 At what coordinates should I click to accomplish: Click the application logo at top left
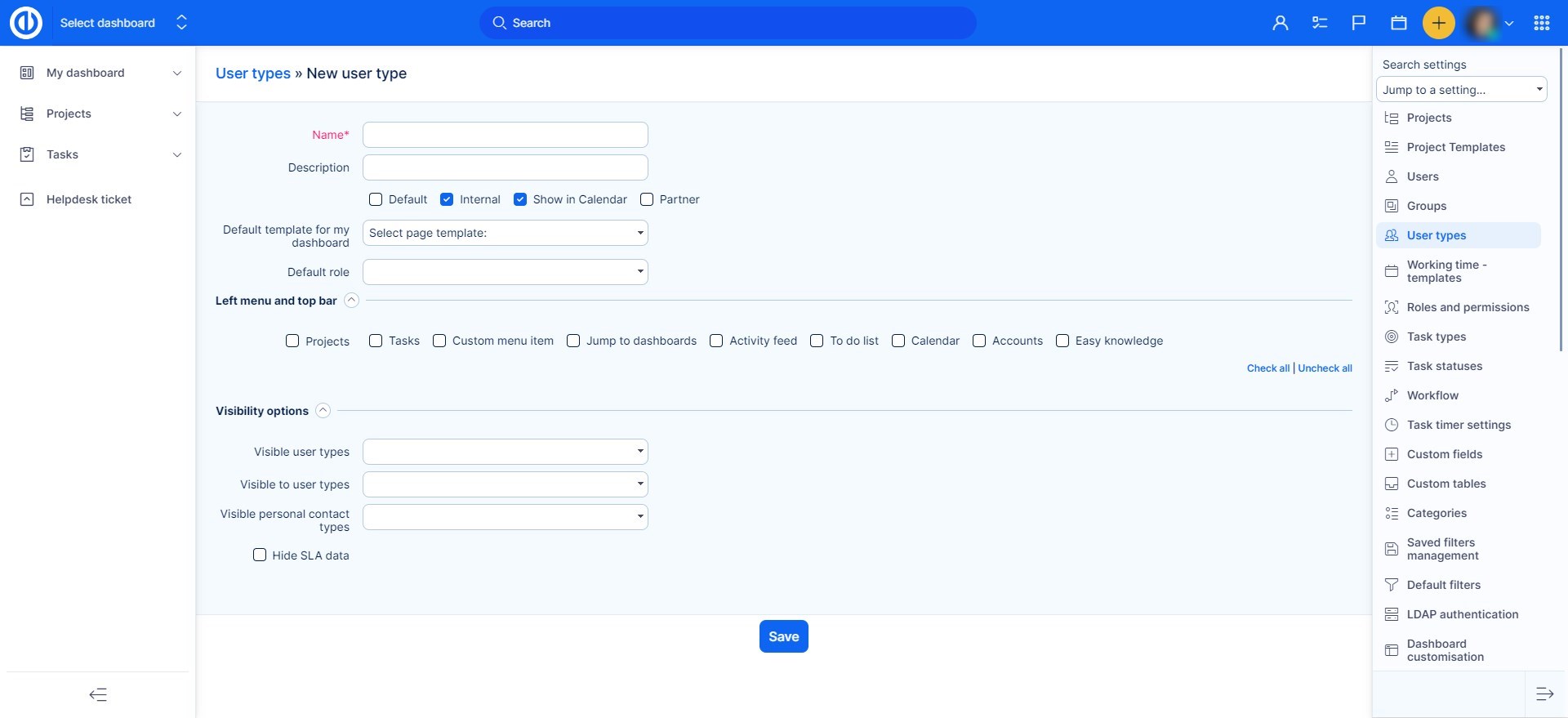[x=26, y=23]
